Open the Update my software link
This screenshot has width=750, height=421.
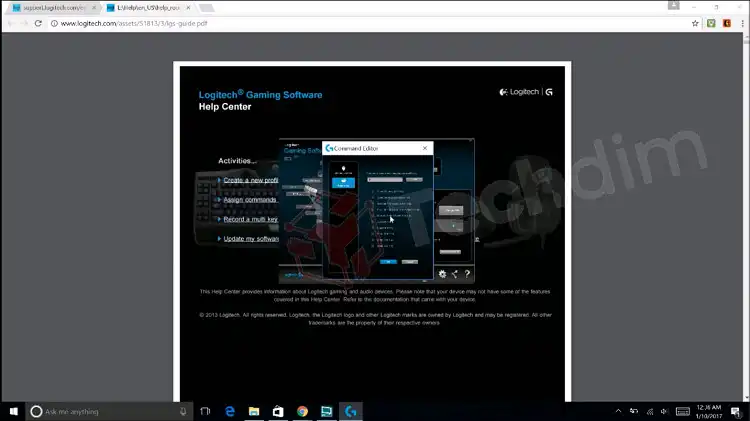[251, 238]
